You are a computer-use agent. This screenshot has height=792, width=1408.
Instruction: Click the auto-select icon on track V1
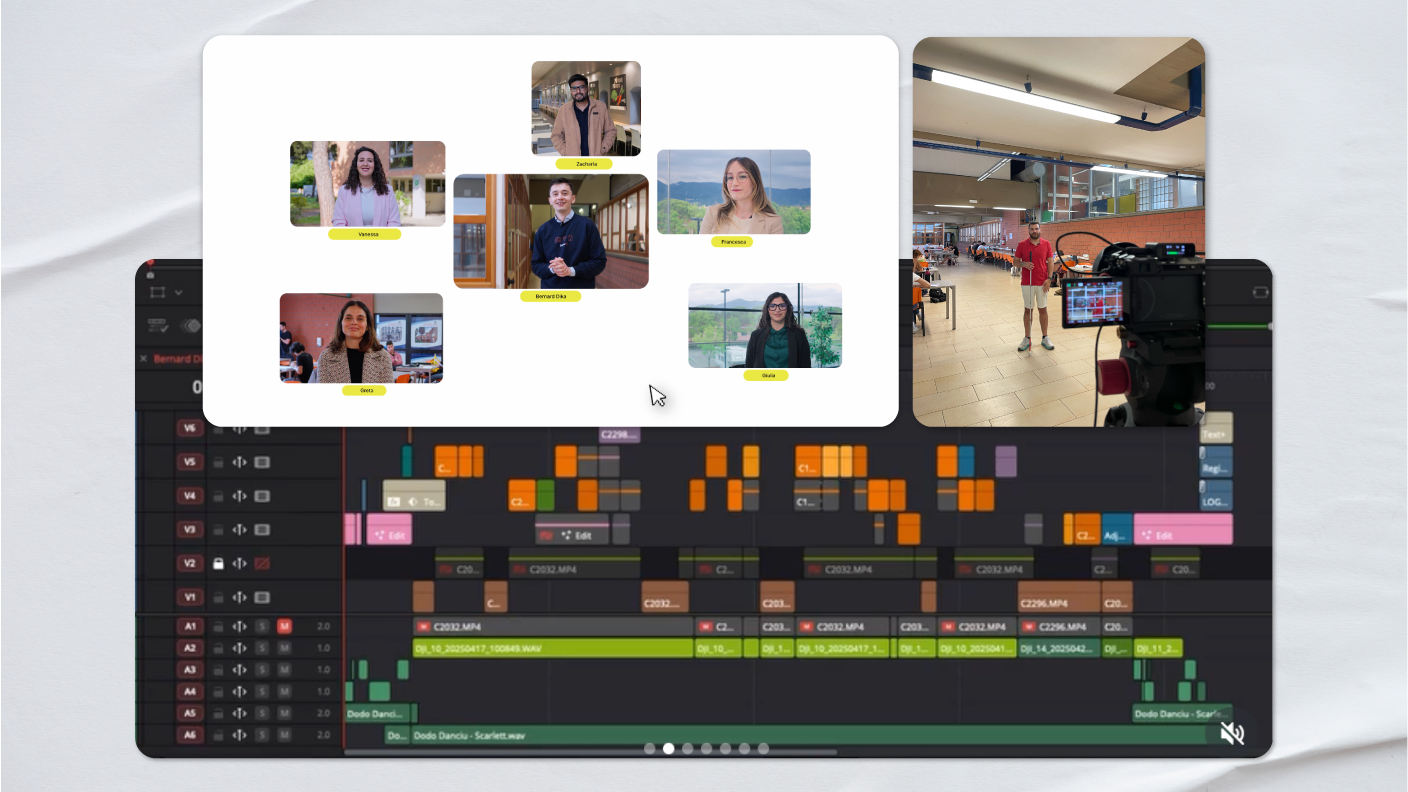click(240, 598)
